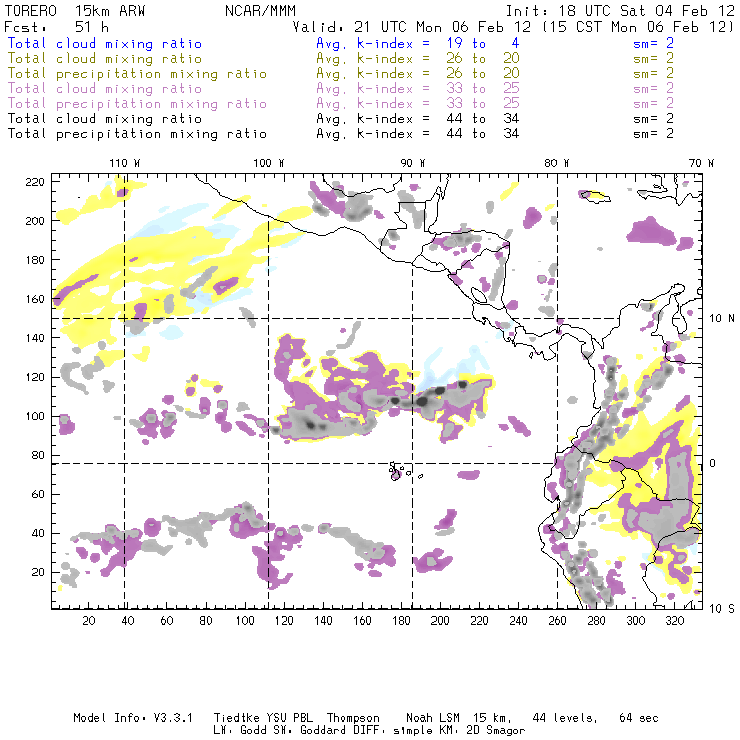Click the 'Init: 18 UTC Sat 04 Feb 12' text

coord(620,10)
